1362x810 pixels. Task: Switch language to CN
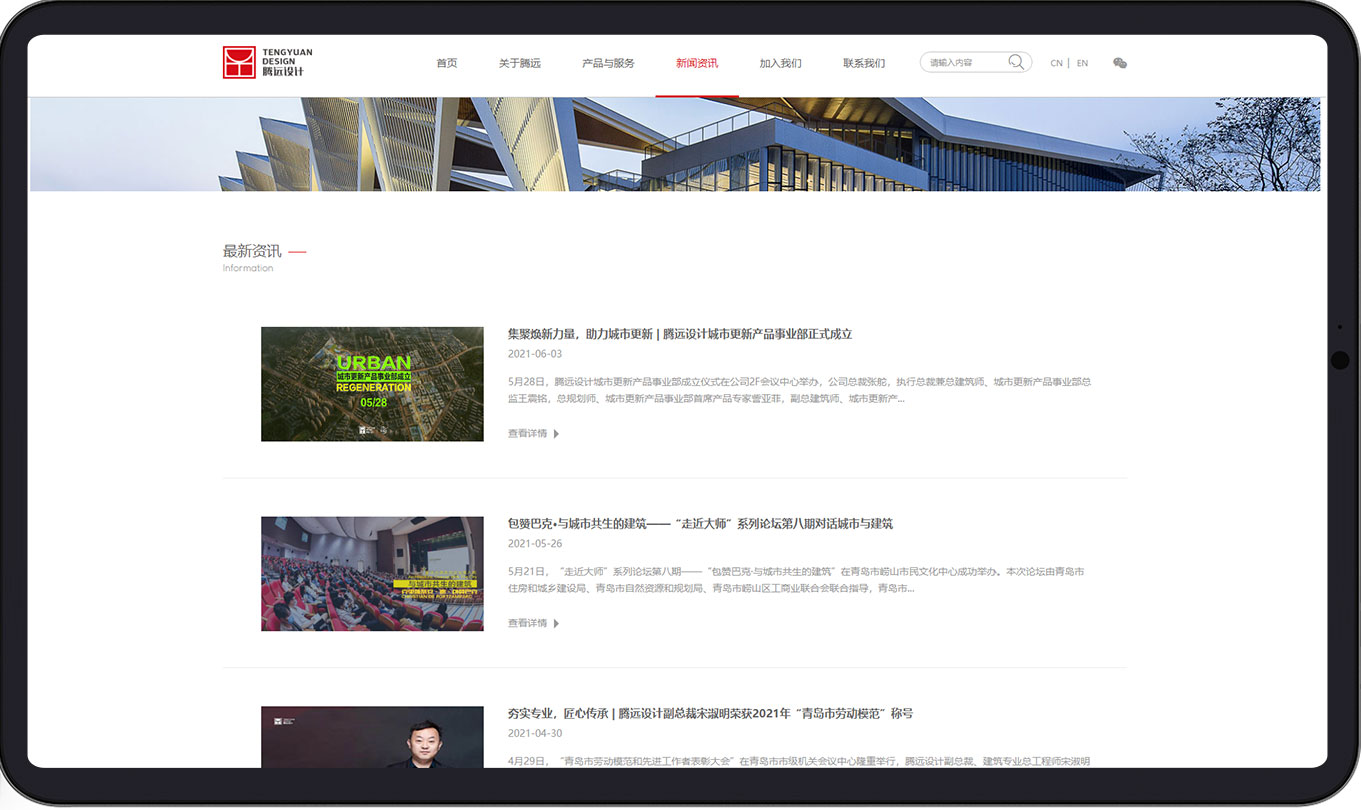point(1056,63)
